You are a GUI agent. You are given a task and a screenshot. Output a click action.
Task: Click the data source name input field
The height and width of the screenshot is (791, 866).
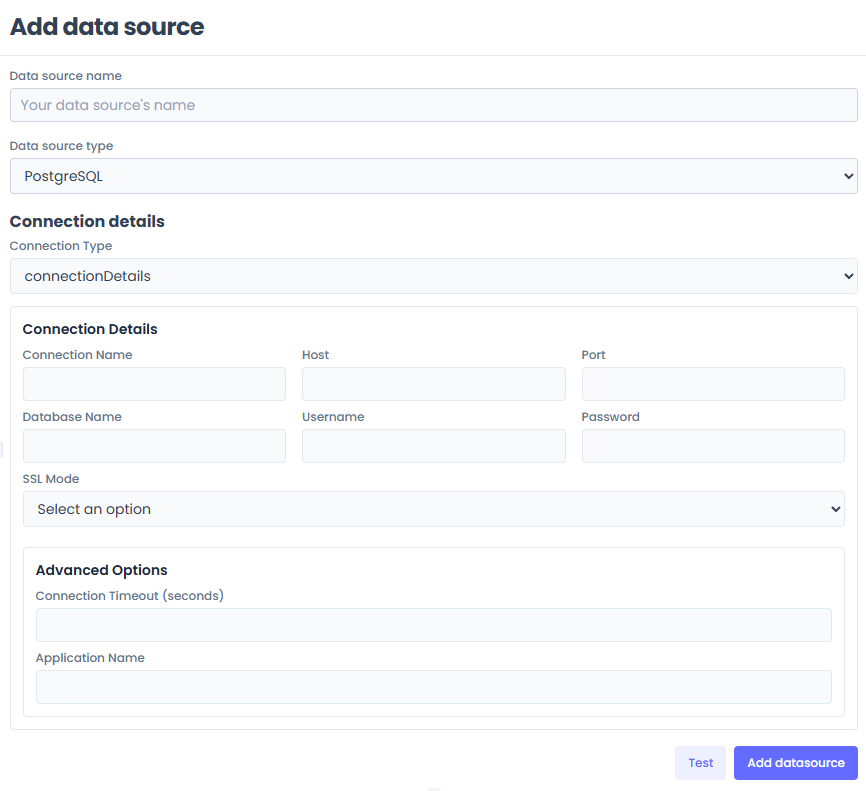click(x=433, y=105)
